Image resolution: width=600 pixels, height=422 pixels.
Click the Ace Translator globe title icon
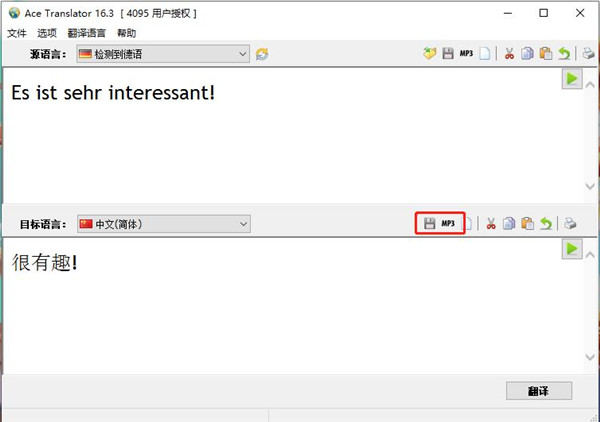(14, 13)
